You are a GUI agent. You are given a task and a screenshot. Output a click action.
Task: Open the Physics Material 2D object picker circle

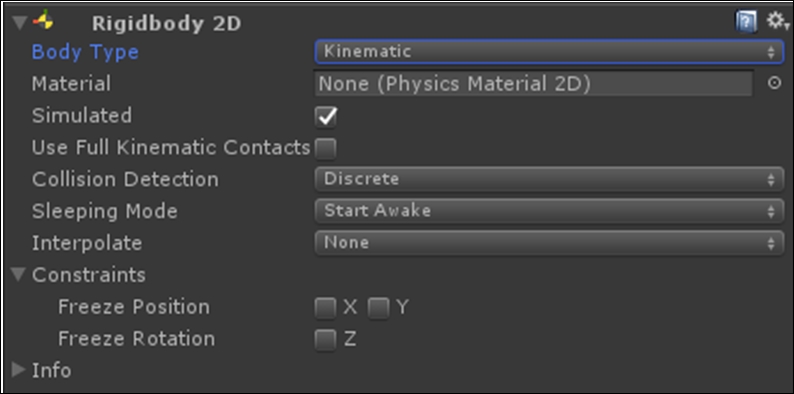click(774, 84)
